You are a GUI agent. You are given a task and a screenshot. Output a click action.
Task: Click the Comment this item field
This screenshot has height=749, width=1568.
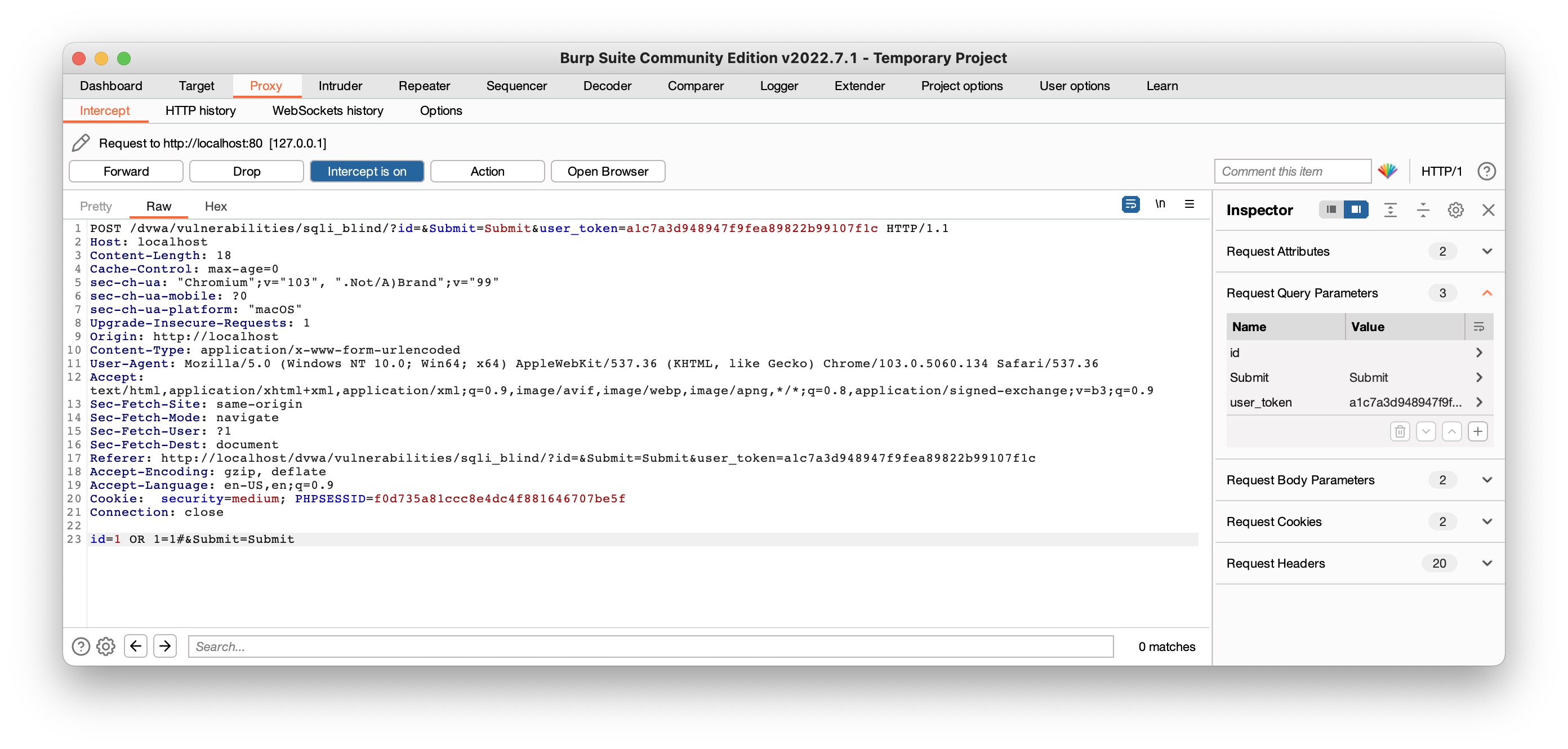click(1292, 172)
